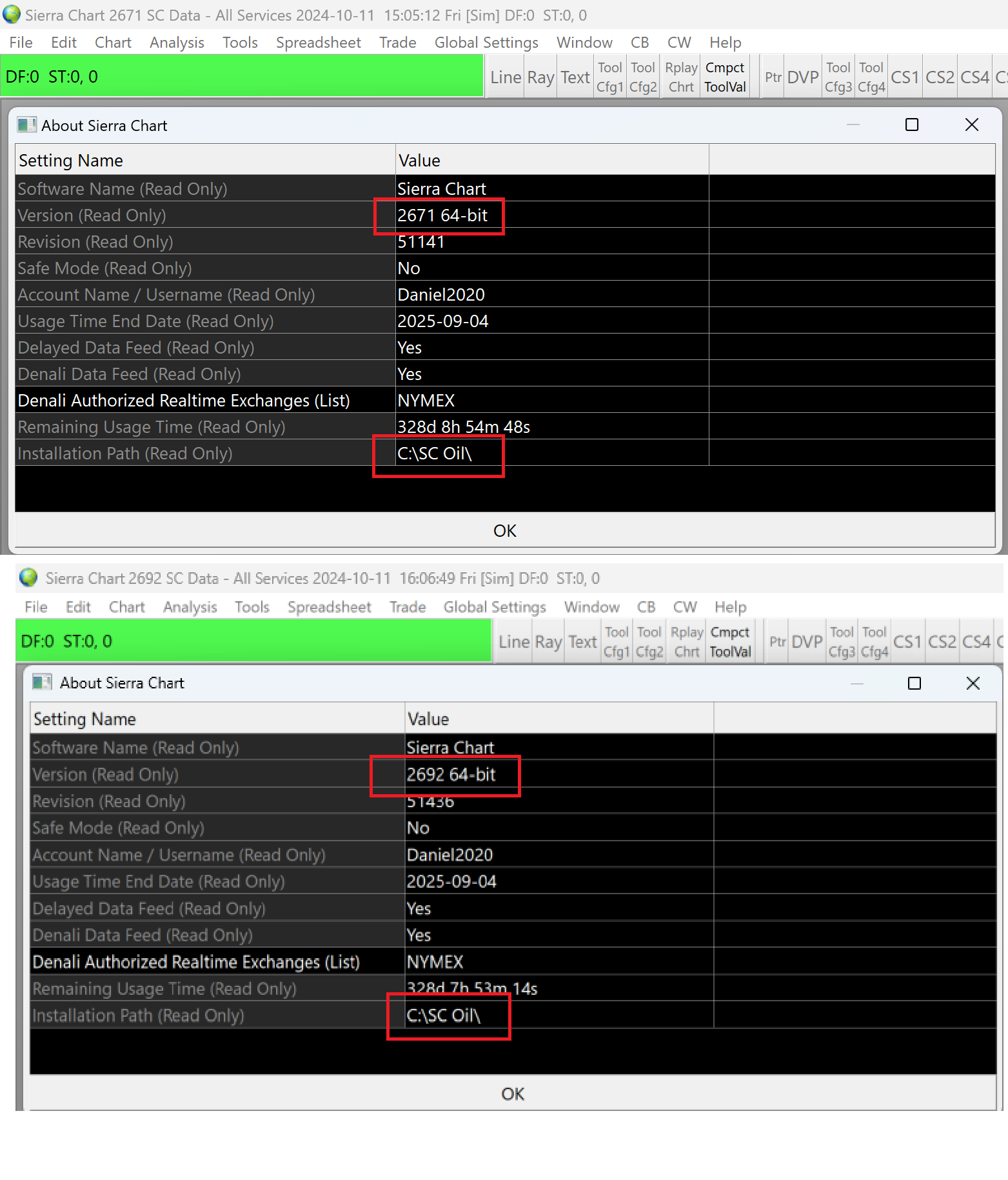The width and height of the screenshot is (1008, 1180).
Task: Open Trade menu in Sierra Chart 2671 window
Action: click(397, 43)
